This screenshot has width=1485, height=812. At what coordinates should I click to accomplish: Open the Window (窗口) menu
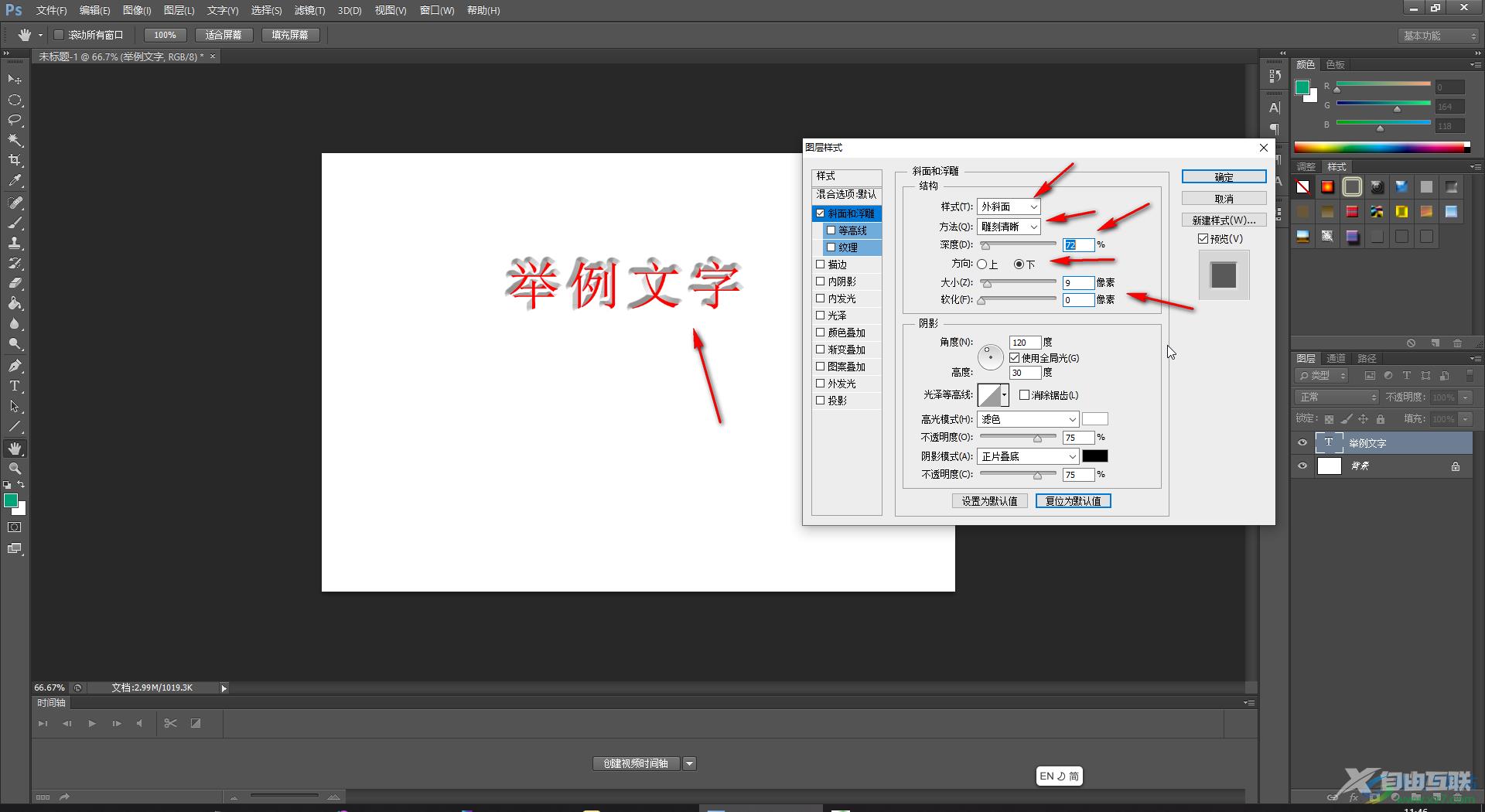(437, 10)
